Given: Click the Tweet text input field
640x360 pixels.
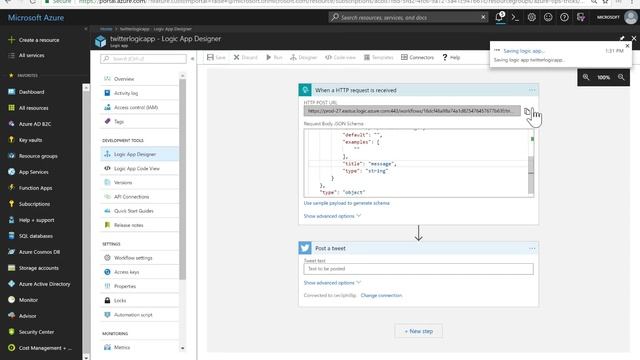Looking at the screenshot, I should (418, 269).
